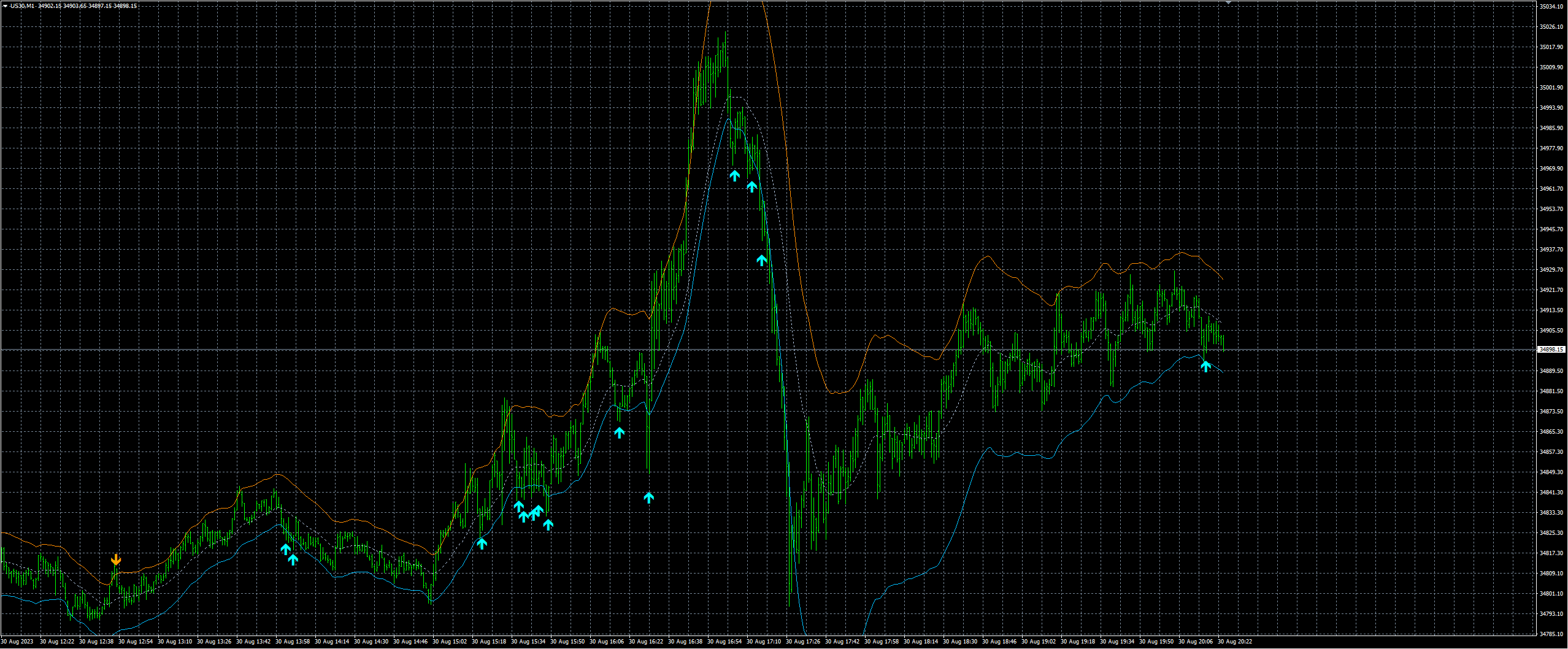Select the '30 Aug 19:02' time label

click(x=1039, y=642)
